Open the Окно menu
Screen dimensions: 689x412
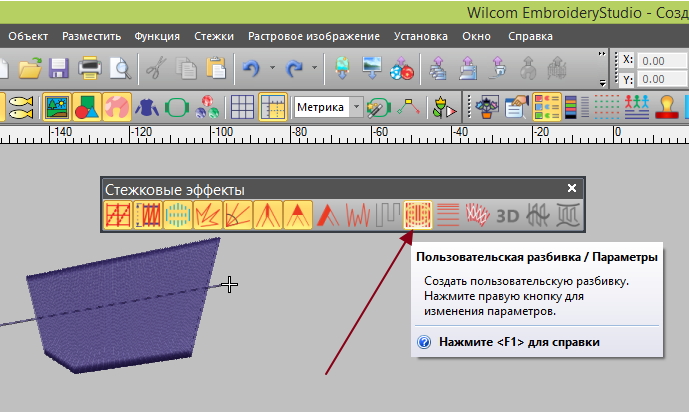tap(476, 36)
